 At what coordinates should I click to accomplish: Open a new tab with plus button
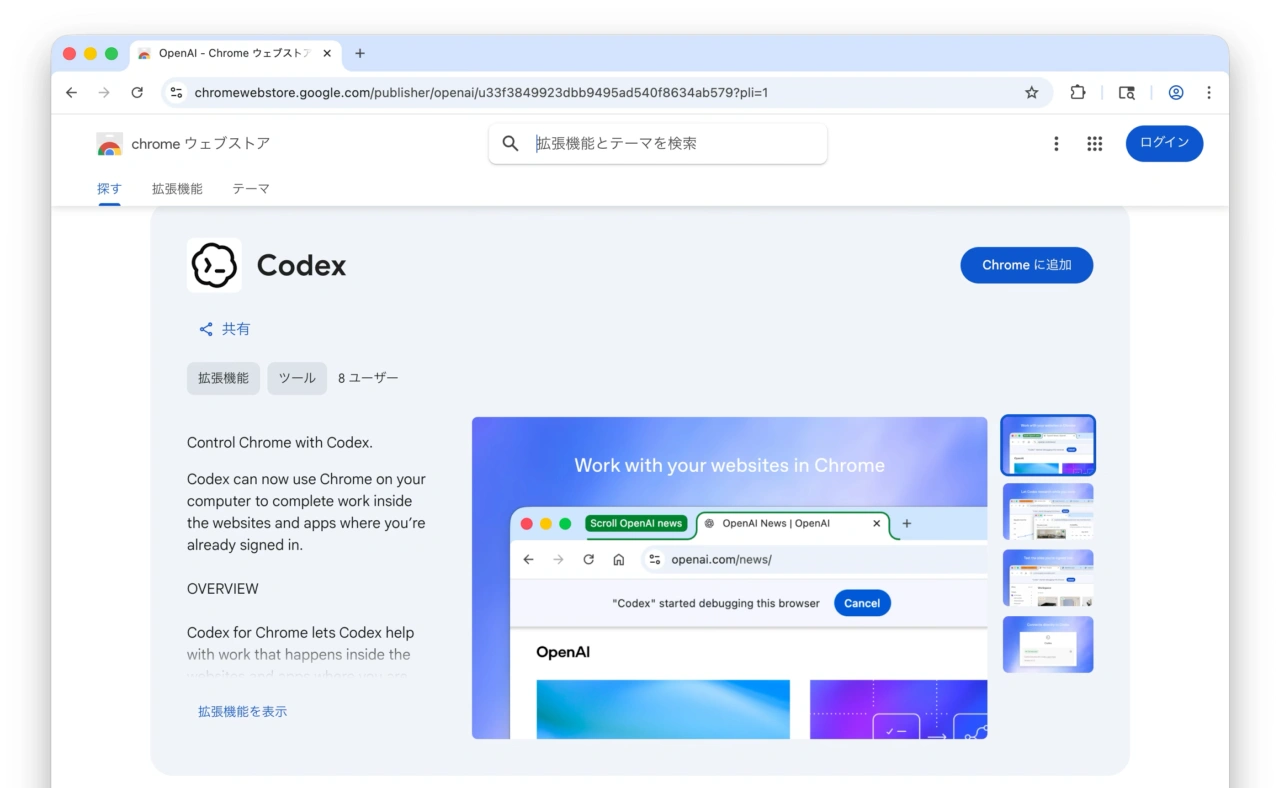click(360, 53)
